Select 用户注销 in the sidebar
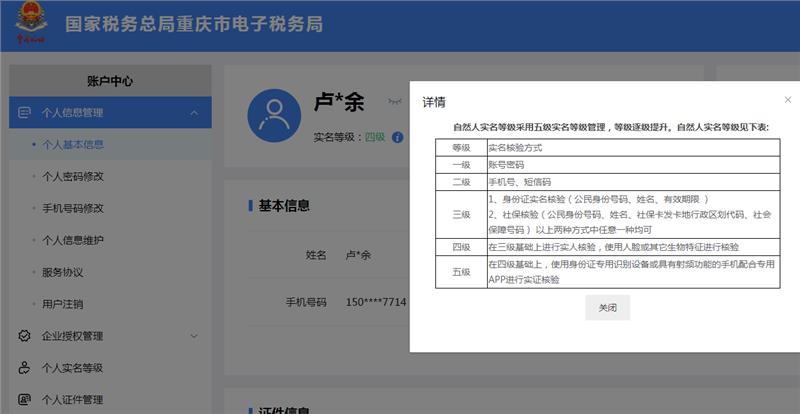The height and width of the screenshot is (414, 800). 62,304
